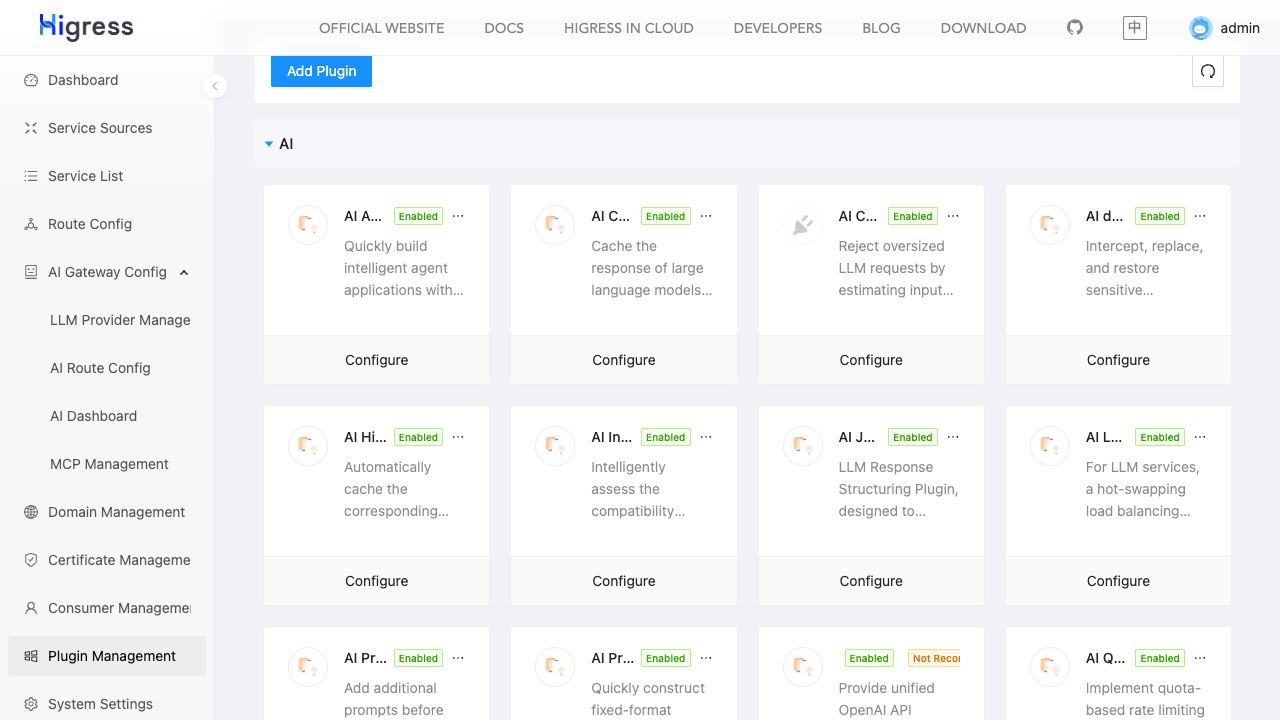This screenshot has width=1280, height=720.
Task: Click the icon of the 'Add additional prompts' plugin
Action: point(308,667)
